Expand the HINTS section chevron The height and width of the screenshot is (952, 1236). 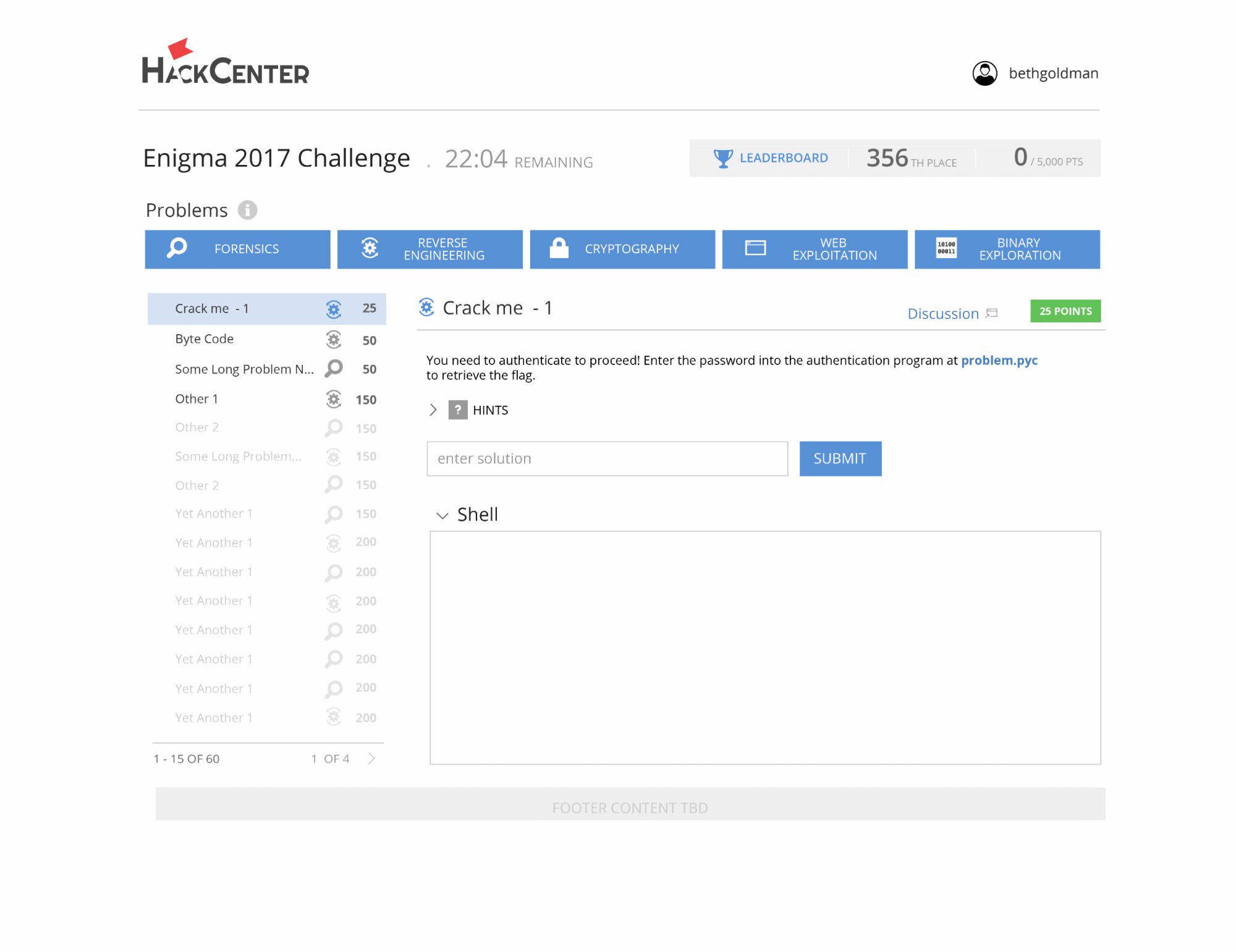pos(433,410)
